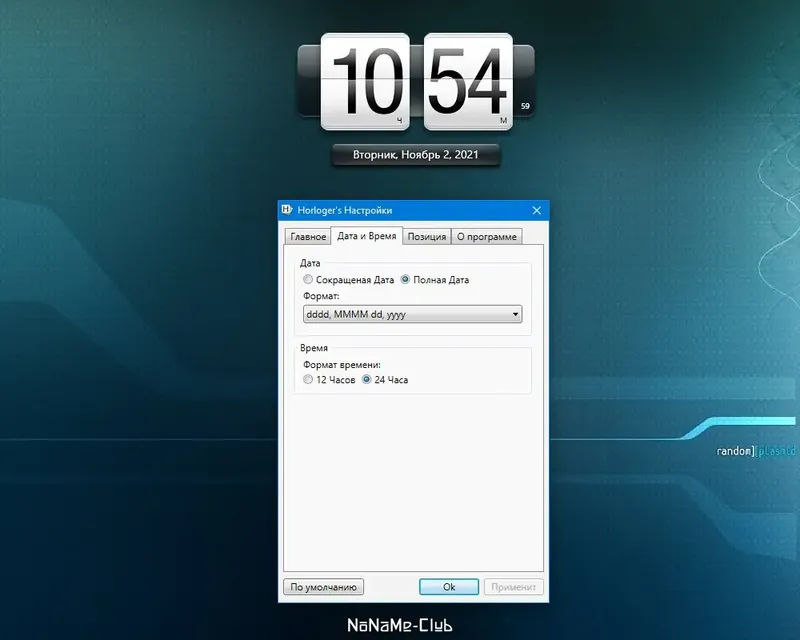Click the Формат времени: label
The height and width of the screenshot is (640, 800).
342,365
